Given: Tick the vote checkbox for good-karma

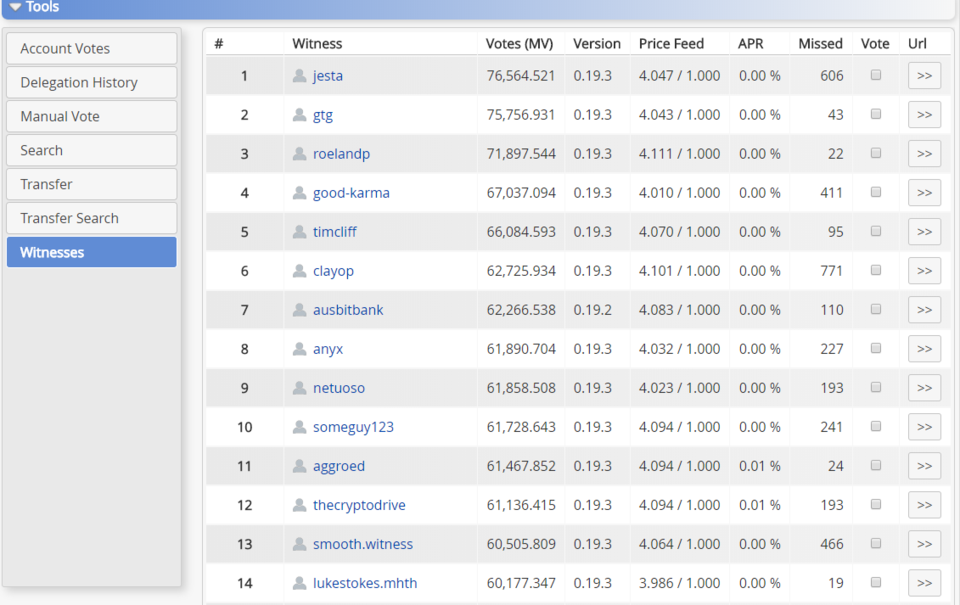Looking at the screenshot, I should 876,192.
